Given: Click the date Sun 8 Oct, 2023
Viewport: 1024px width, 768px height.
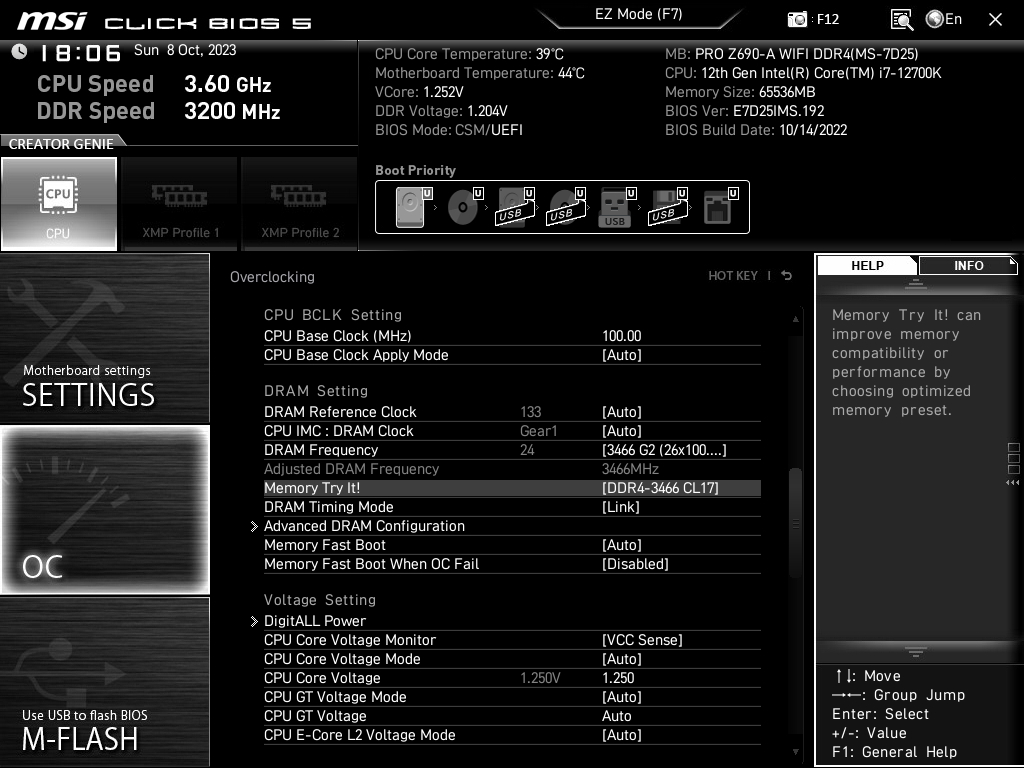Looking at the screenshot, I should (185, 50).
